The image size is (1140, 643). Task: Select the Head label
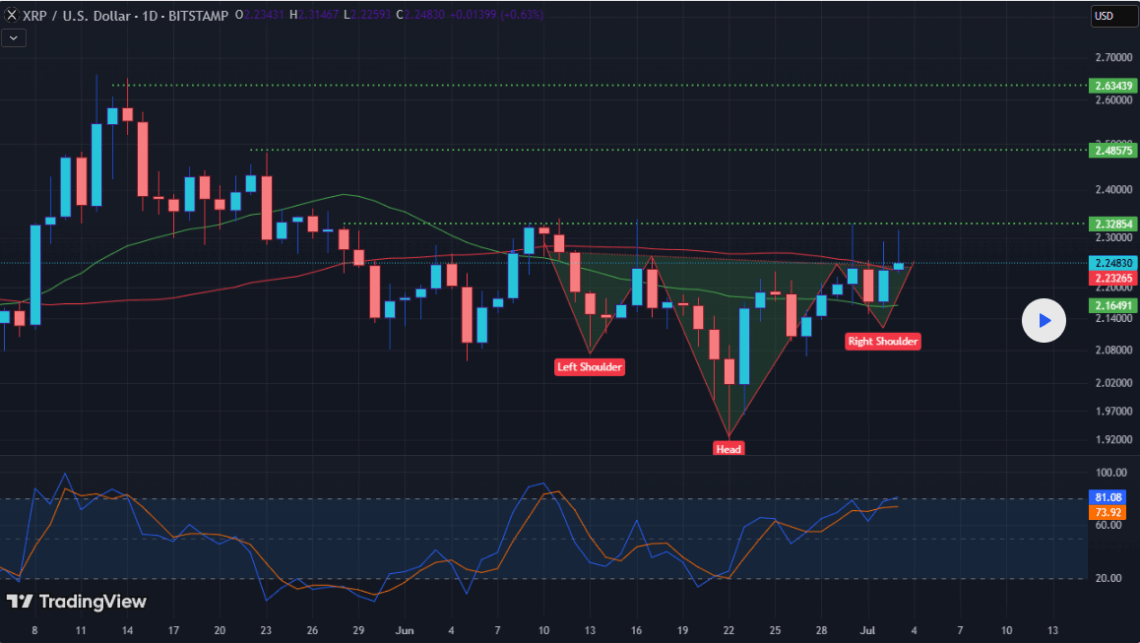click(728, 449)
